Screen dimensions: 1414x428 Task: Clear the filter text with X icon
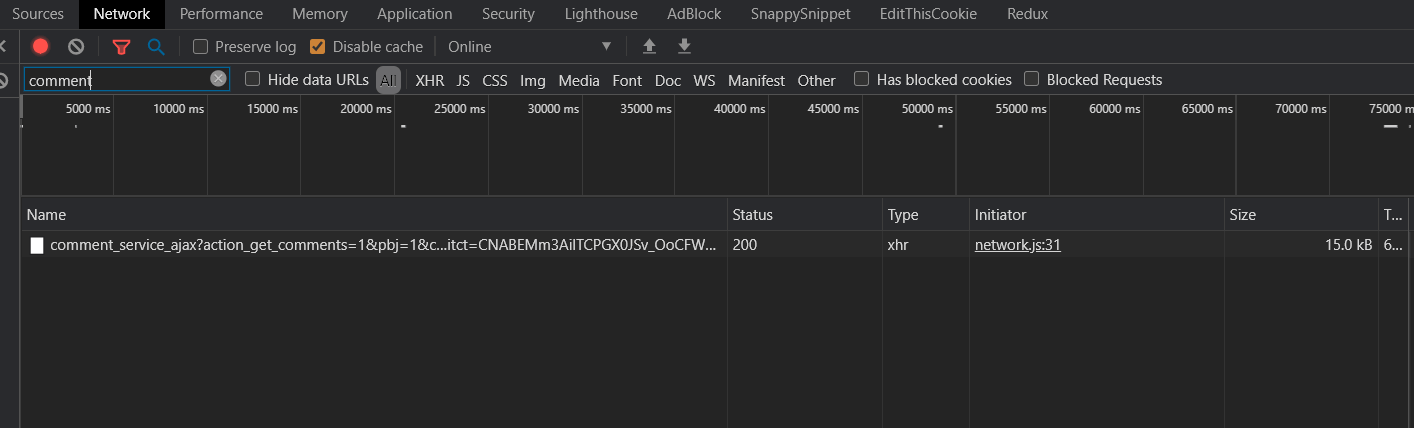218,79
